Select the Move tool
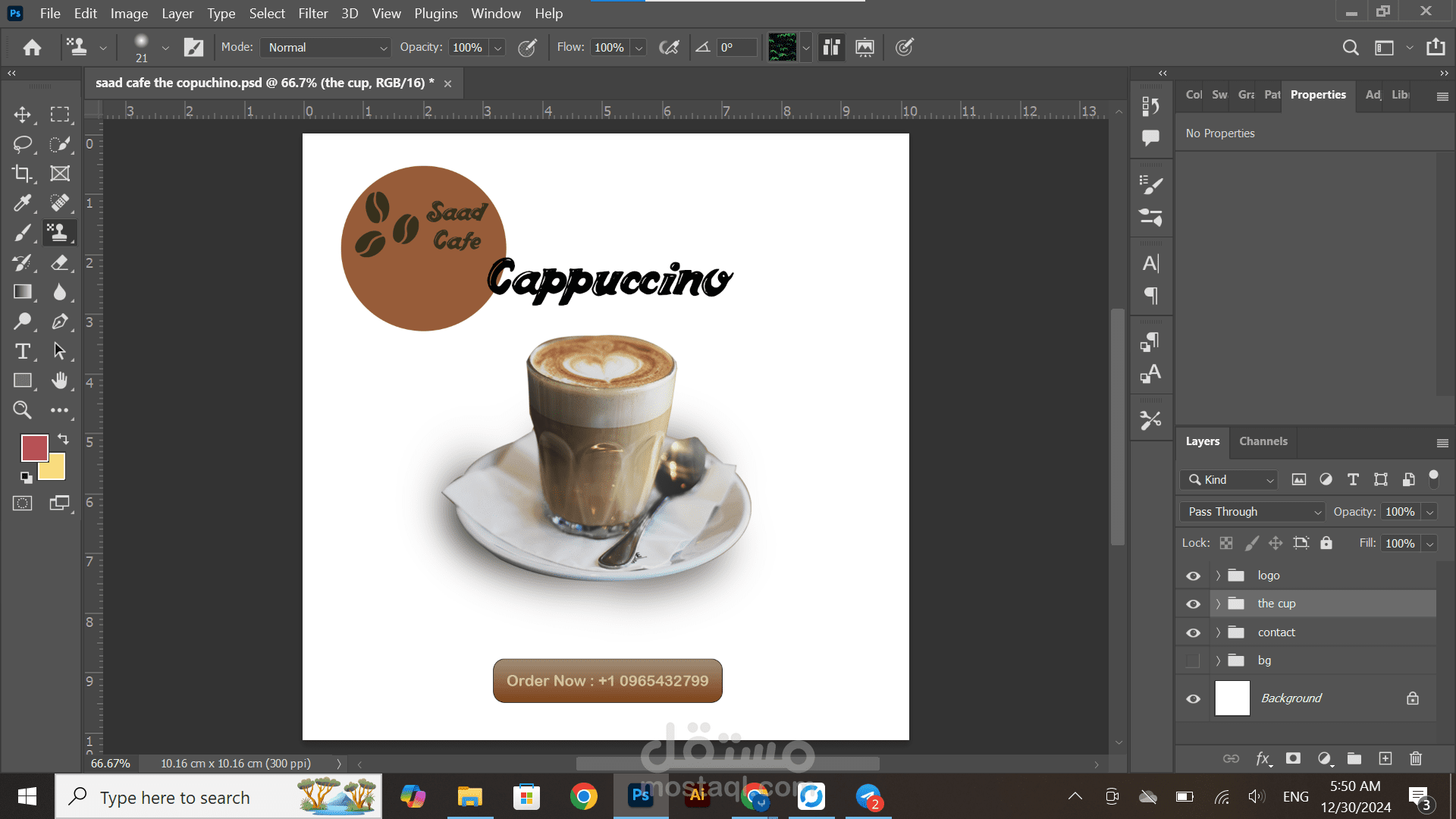The image size is (1456, 819). pos(22,115)
